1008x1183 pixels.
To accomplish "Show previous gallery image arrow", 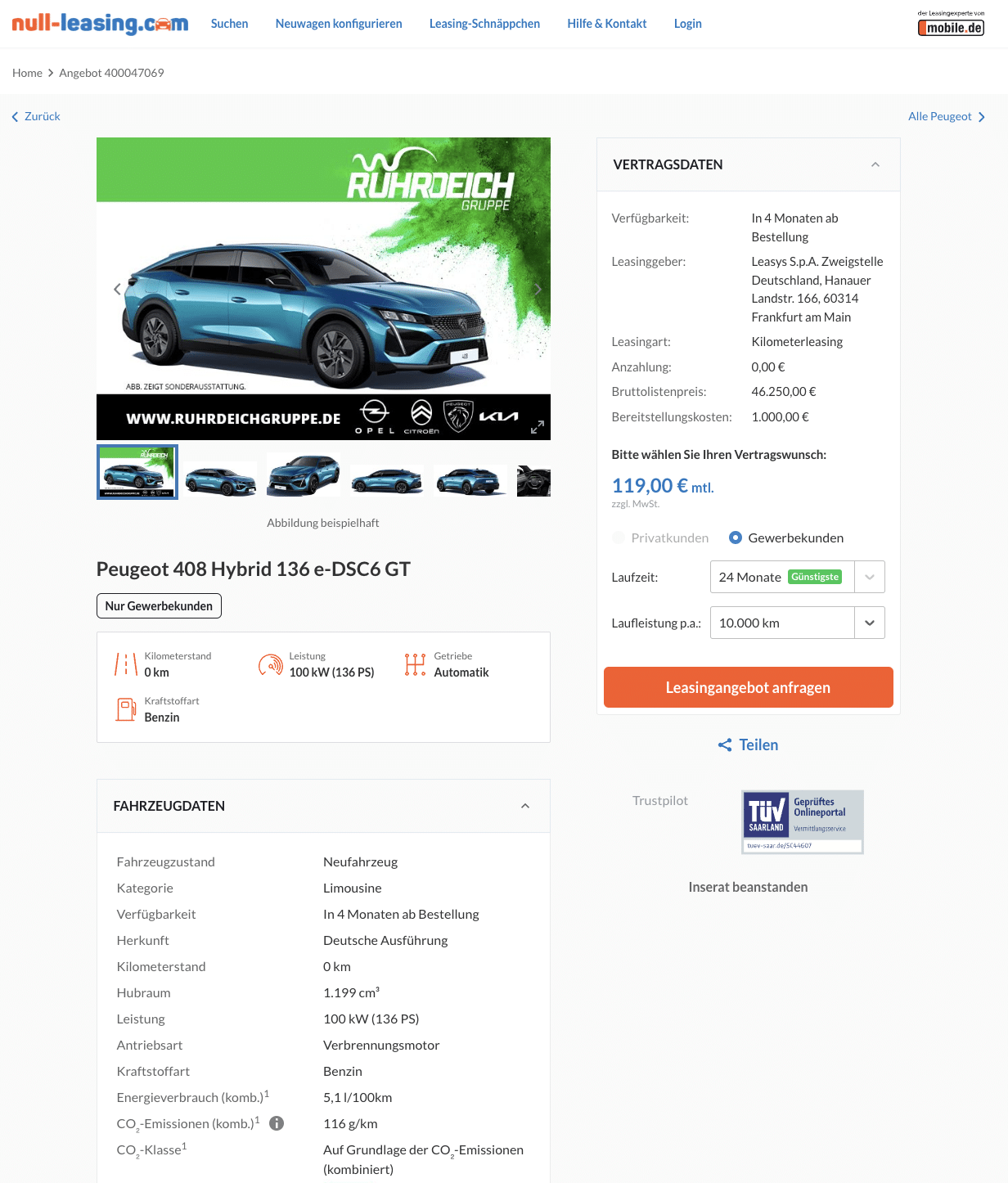I will [x=117, y=289].
